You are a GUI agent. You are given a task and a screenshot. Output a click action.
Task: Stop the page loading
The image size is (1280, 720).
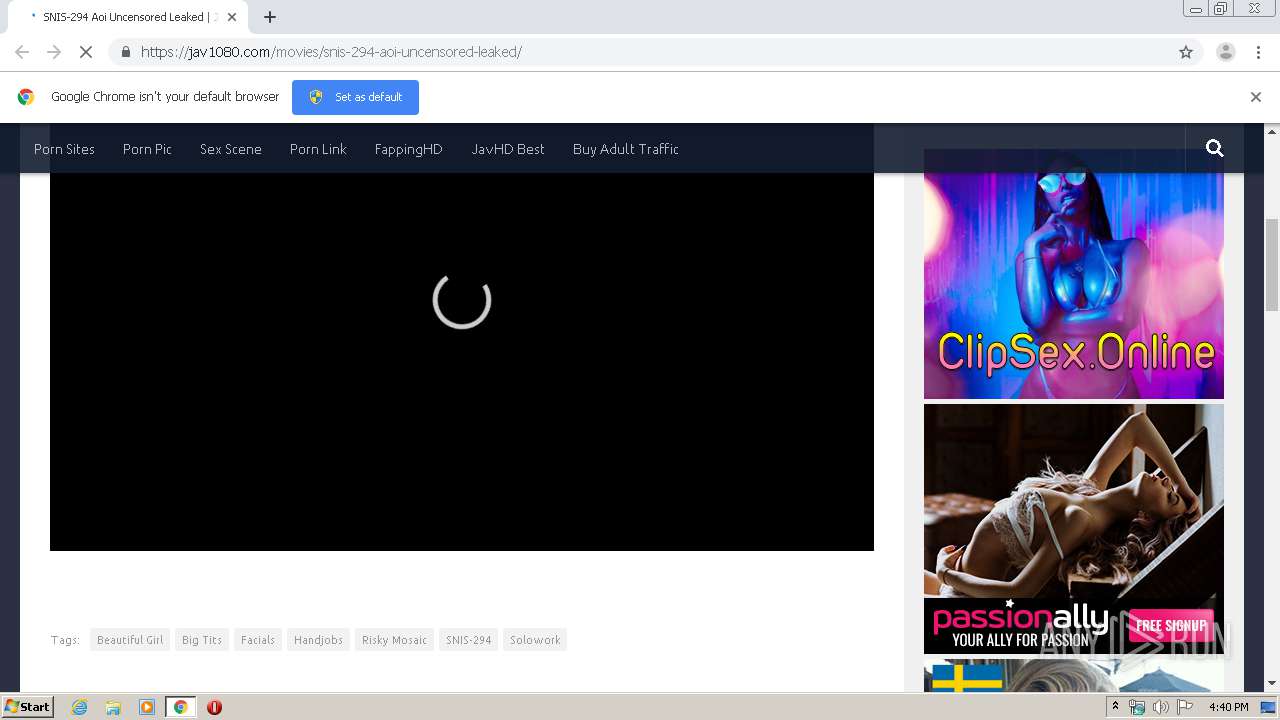coord(86,52)
